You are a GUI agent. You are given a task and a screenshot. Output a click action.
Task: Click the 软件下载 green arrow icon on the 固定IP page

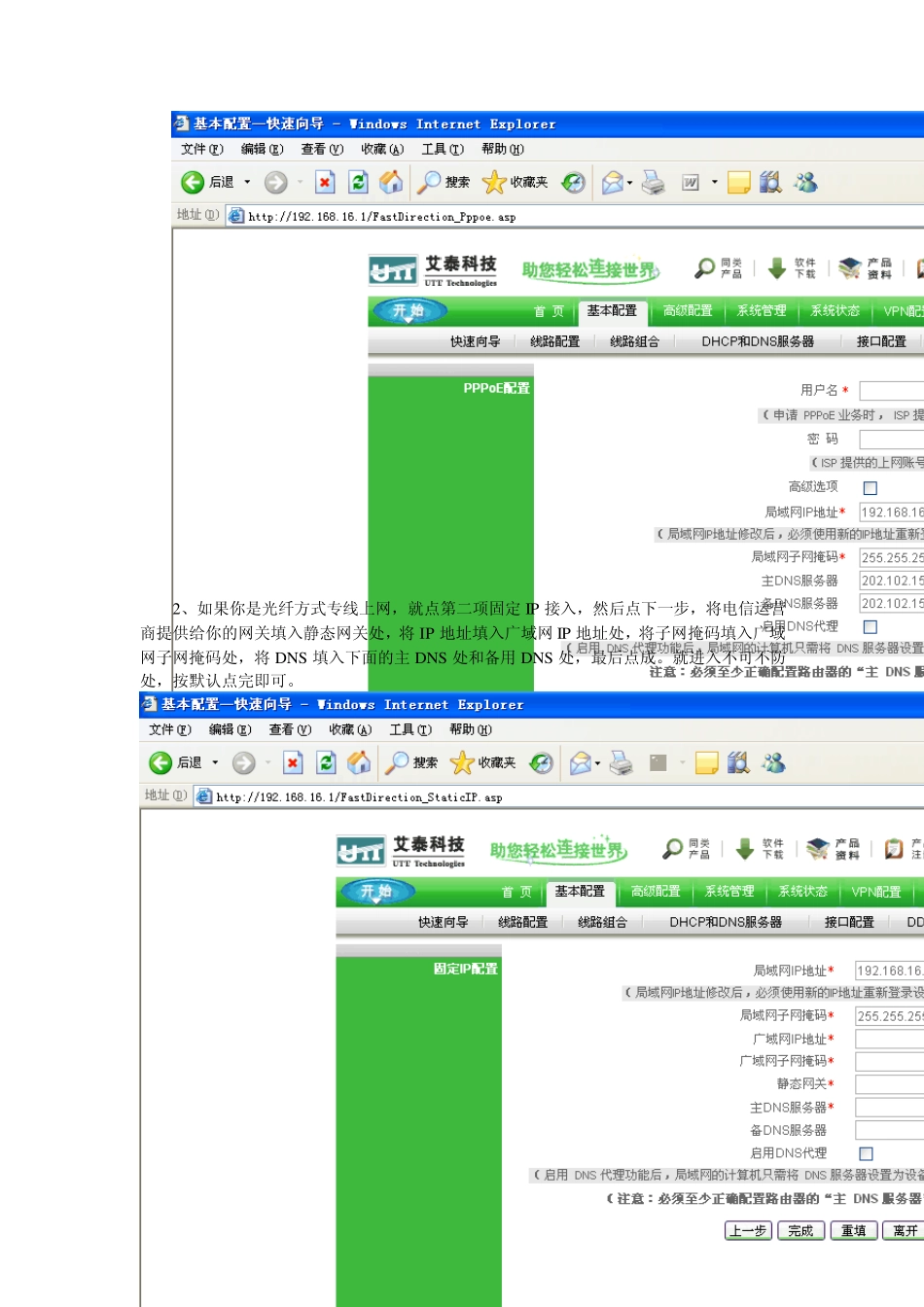point(745,849)
